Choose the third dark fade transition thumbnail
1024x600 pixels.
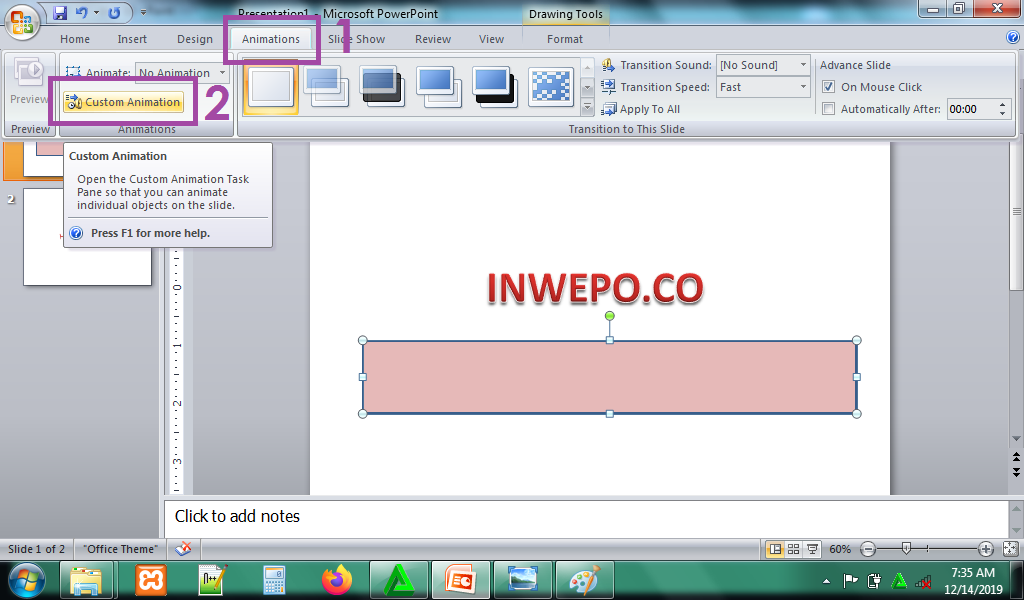383,86
